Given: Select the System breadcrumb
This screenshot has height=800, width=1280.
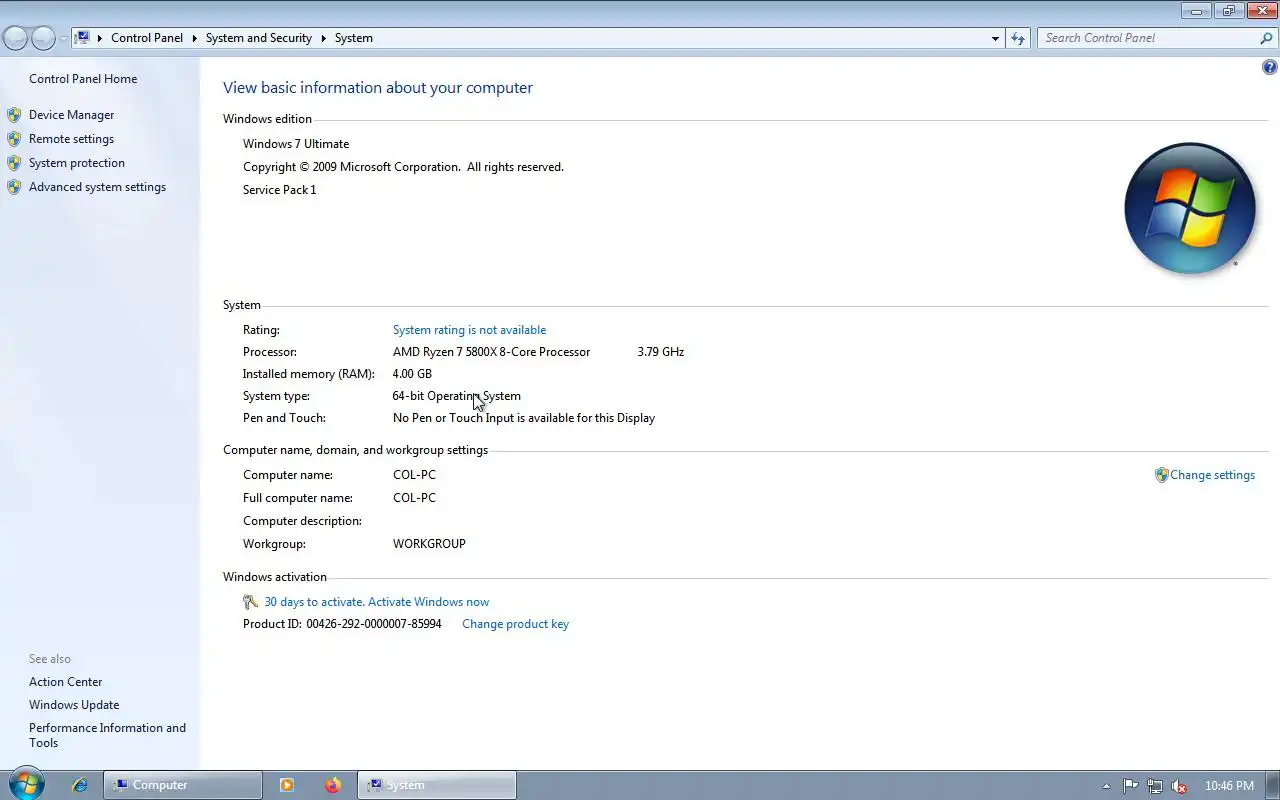Looking at the screenshot, I should click(x=354, y=38).
